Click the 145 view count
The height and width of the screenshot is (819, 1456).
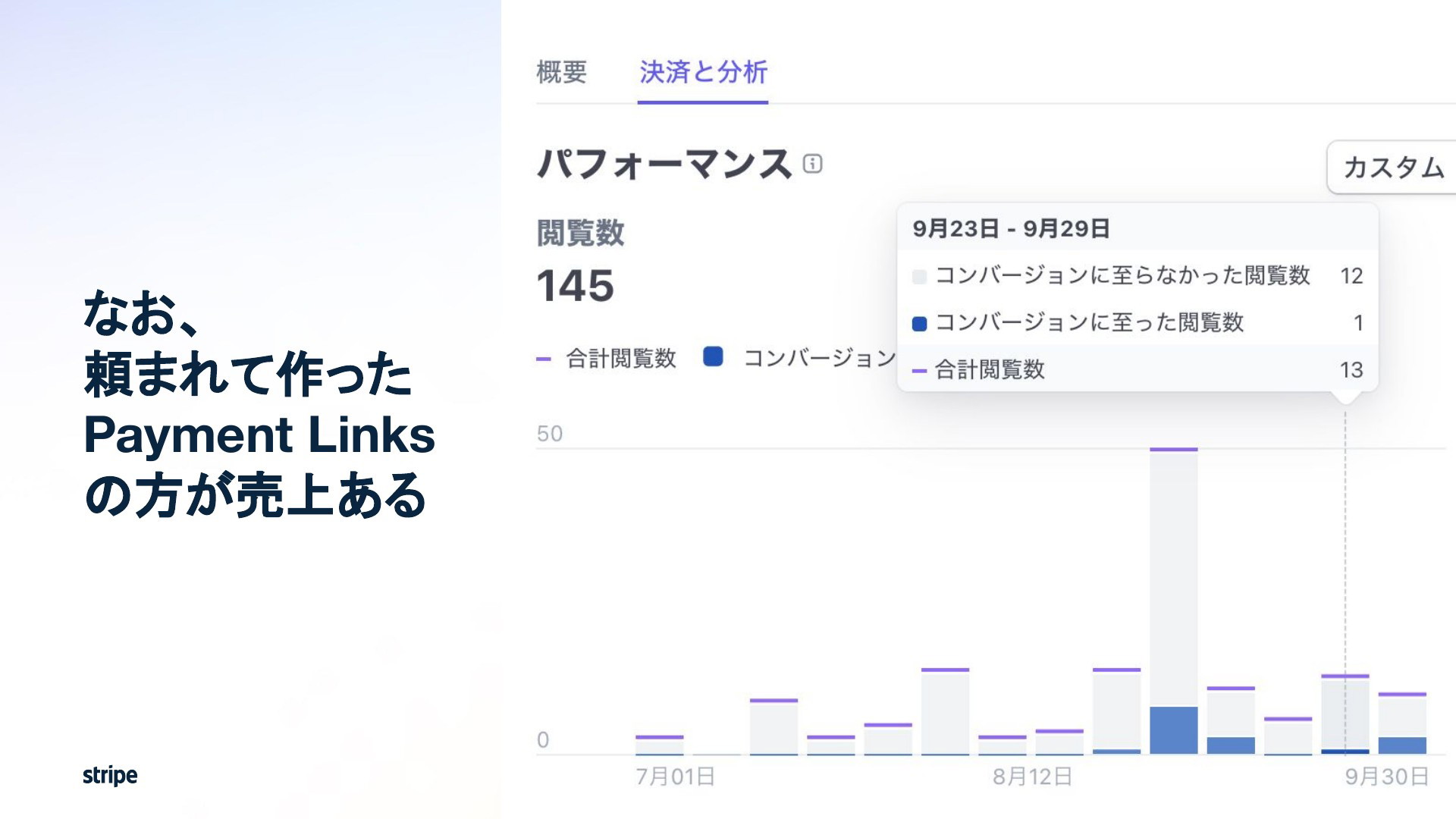click(x=575, y=286)
